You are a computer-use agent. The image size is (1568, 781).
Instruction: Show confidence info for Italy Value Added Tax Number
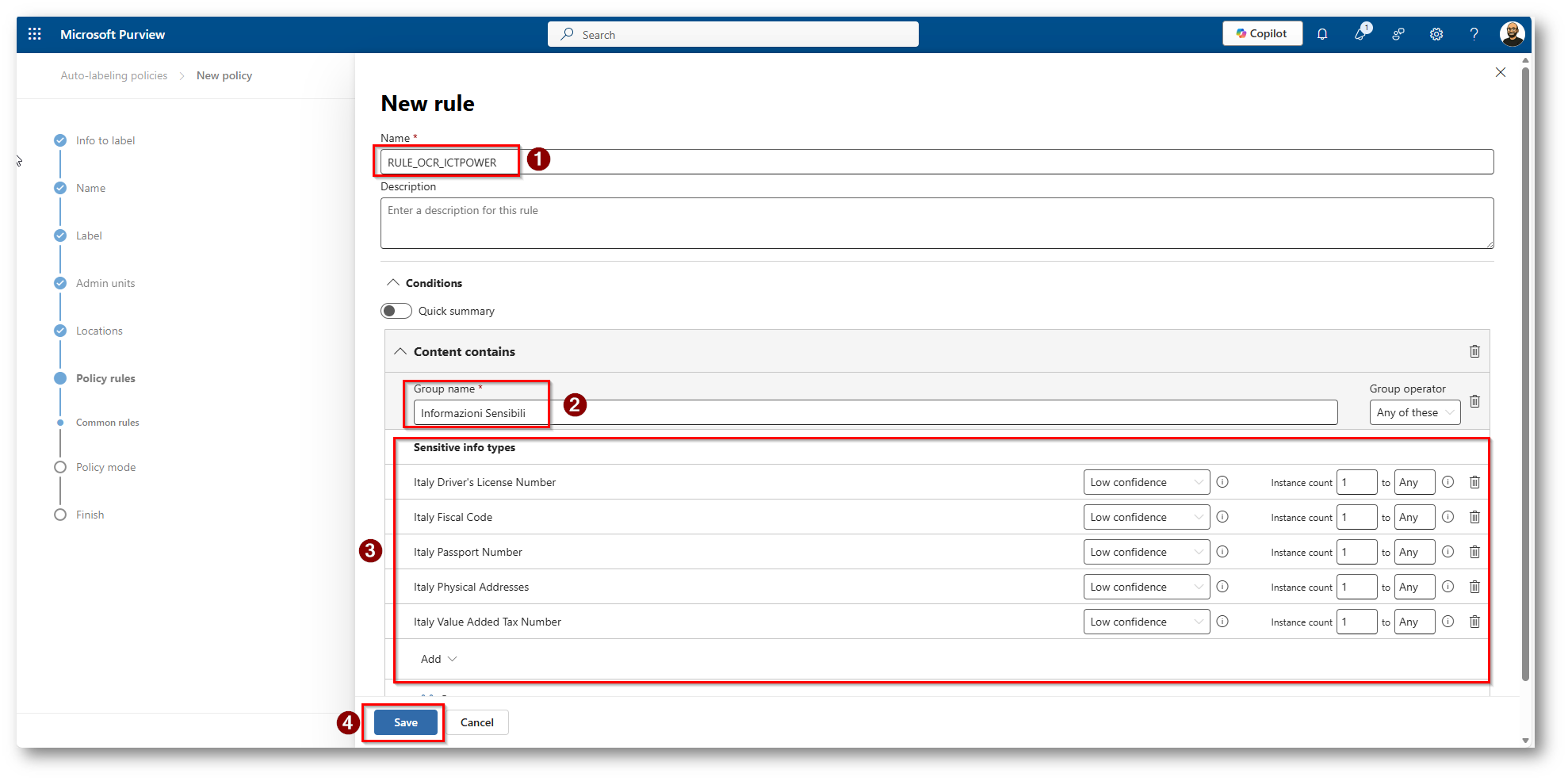pos(1222,622)
